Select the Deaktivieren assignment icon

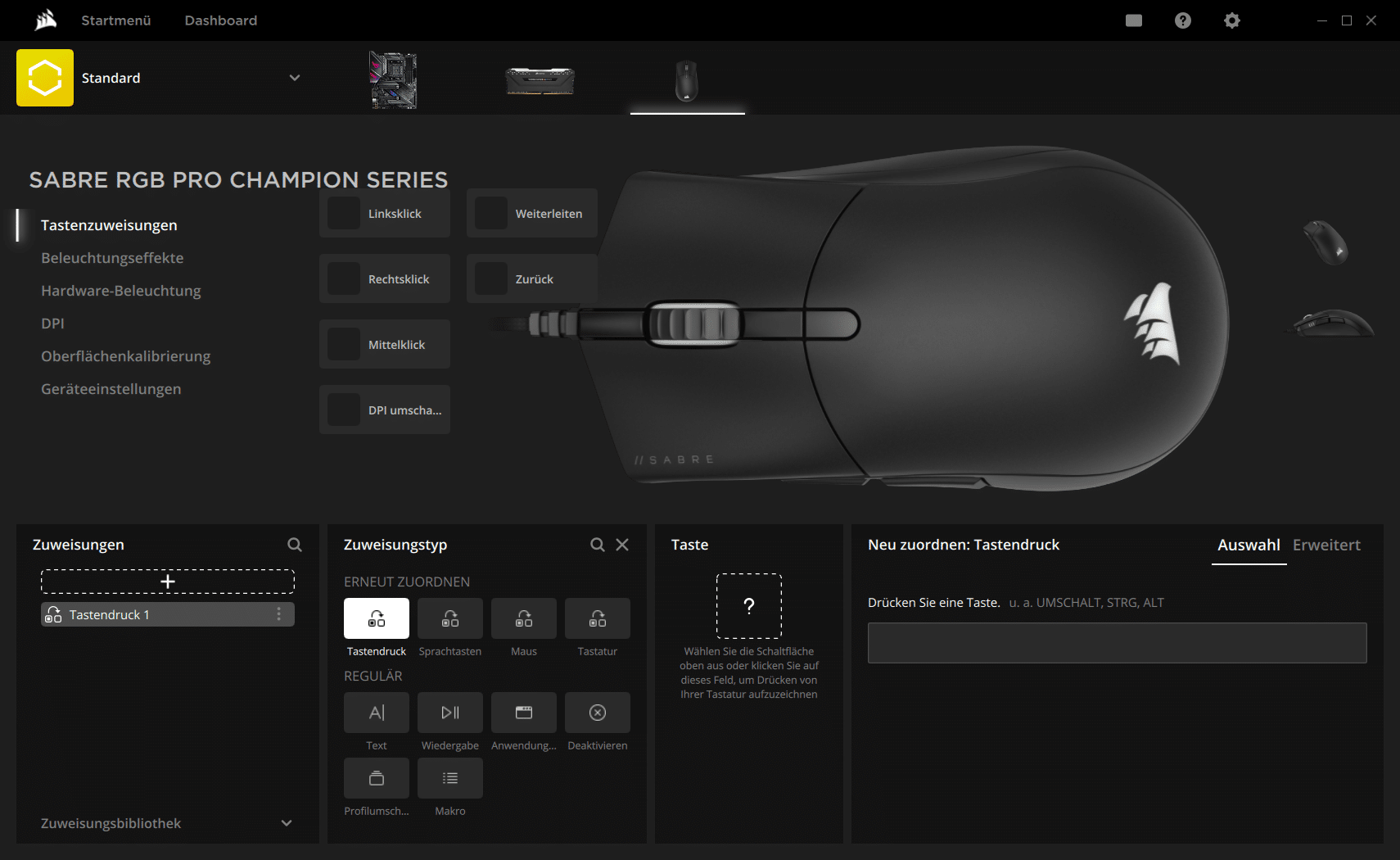[598, 713]
